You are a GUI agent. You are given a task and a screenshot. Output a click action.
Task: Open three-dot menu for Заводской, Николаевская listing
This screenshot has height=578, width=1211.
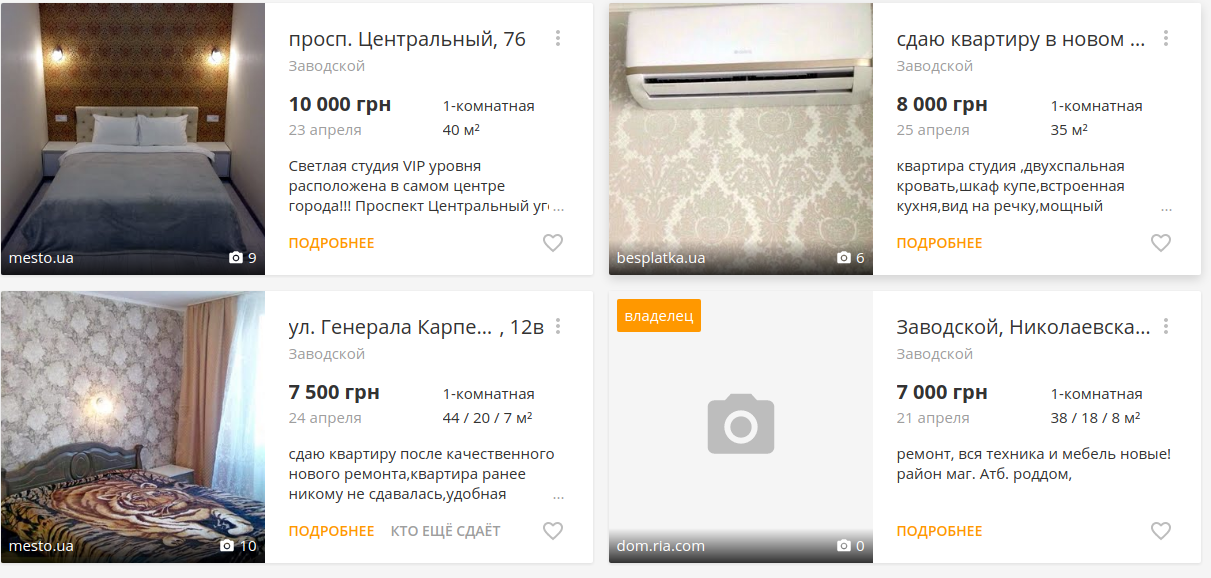(1166, 327)
